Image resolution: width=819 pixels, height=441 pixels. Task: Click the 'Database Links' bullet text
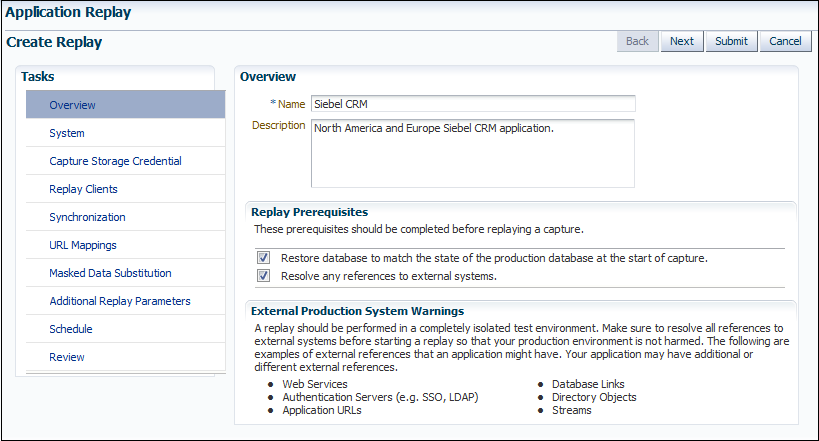[x=588, y=384]
